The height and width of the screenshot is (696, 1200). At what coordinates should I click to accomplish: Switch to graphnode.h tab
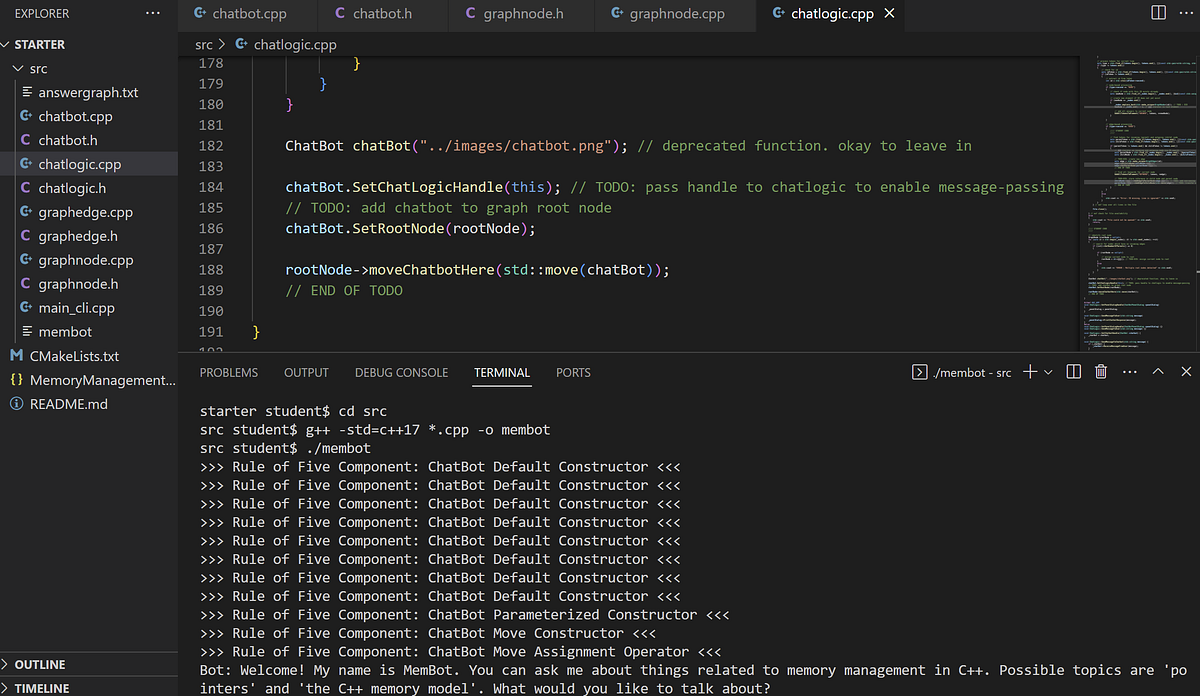click(x=523, y=14)
